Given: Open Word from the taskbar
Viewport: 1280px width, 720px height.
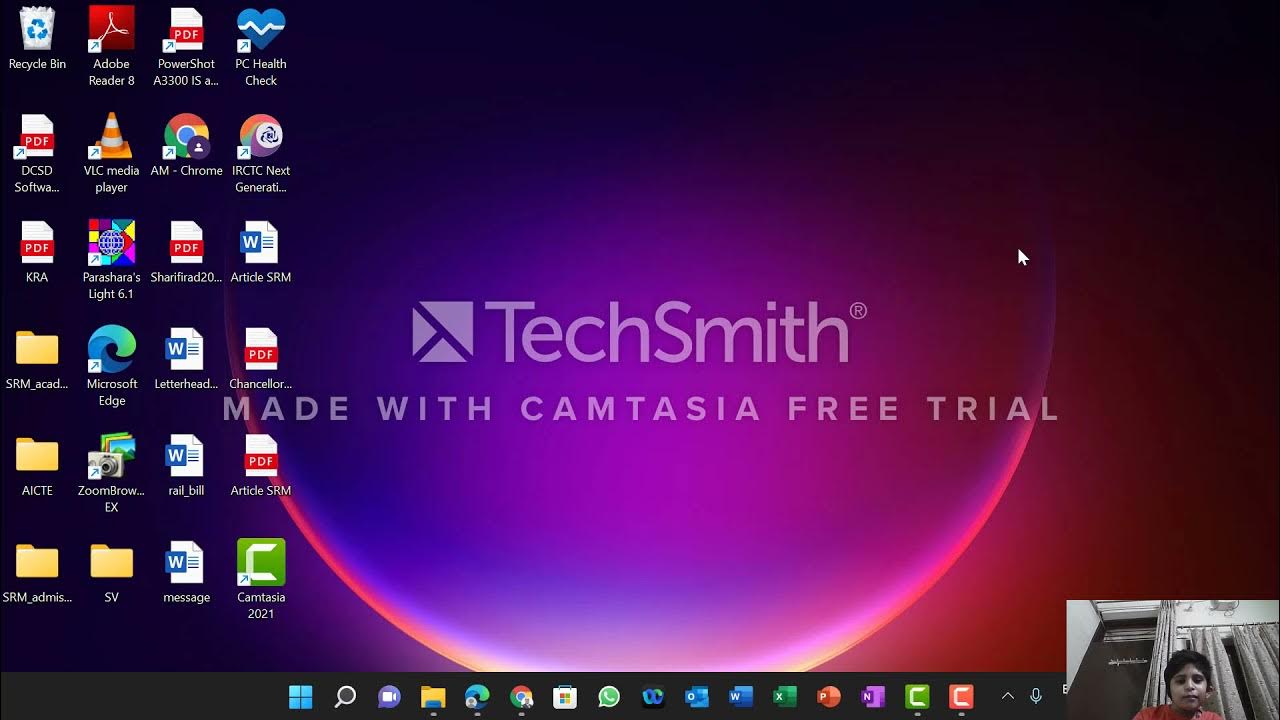Looking at the screenshot, I should 741,697.
